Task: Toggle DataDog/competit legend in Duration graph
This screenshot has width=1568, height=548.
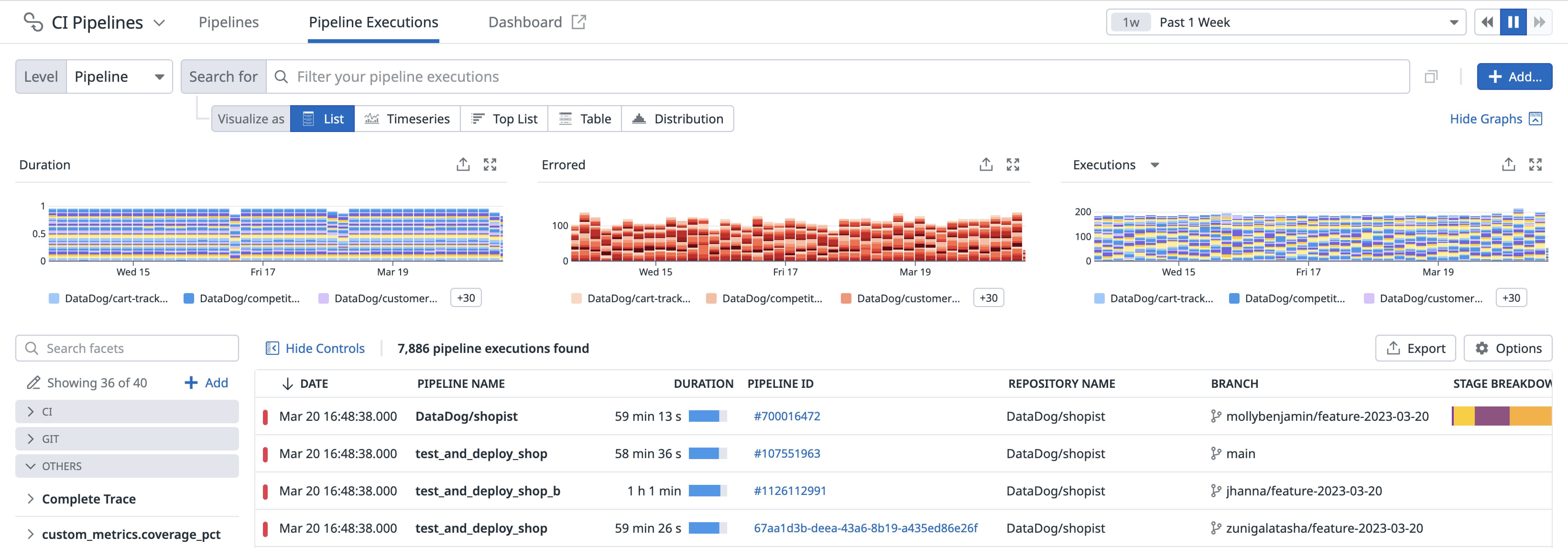Action: pos(242,298)
